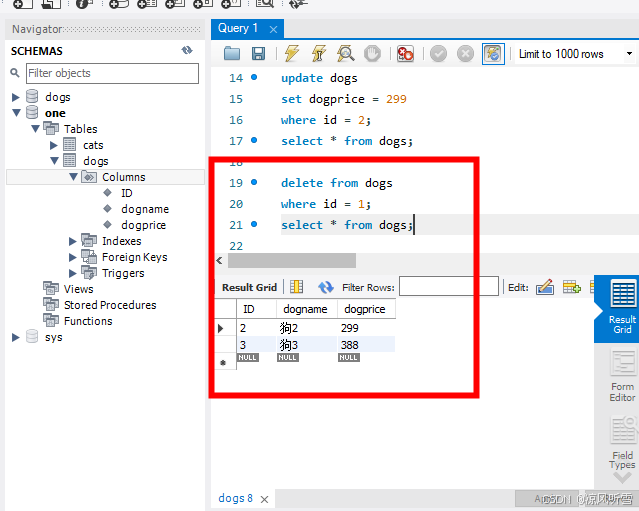
Task: Open a SQL script file folder icon
Action: pyautogui.click(x=232, y=53)
